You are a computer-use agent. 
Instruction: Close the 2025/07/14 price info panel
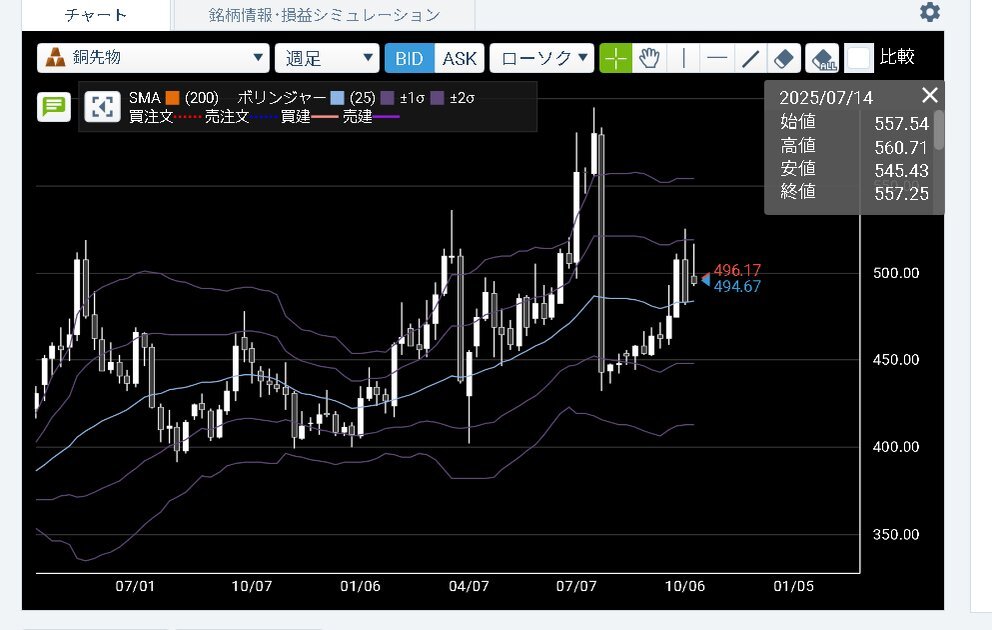(x=929, y=95)
